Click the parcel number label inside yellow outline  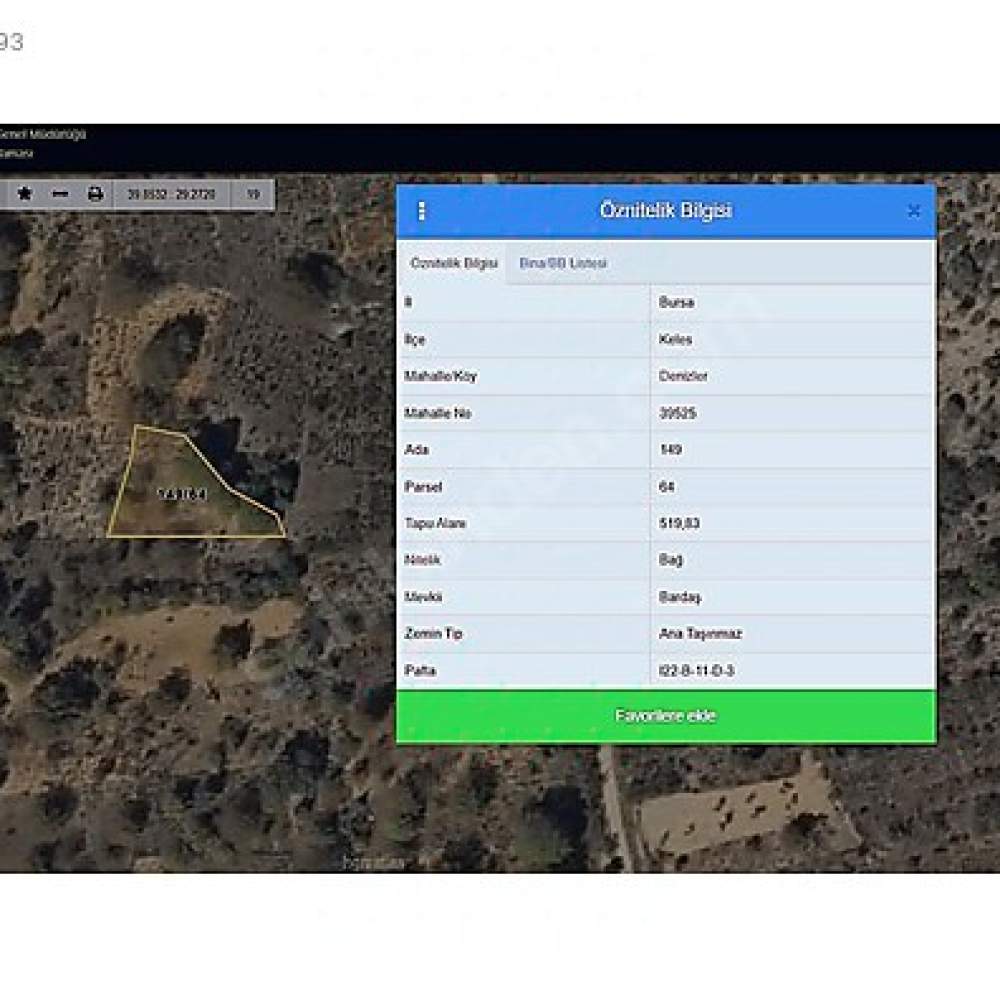[x=182, y=494]
